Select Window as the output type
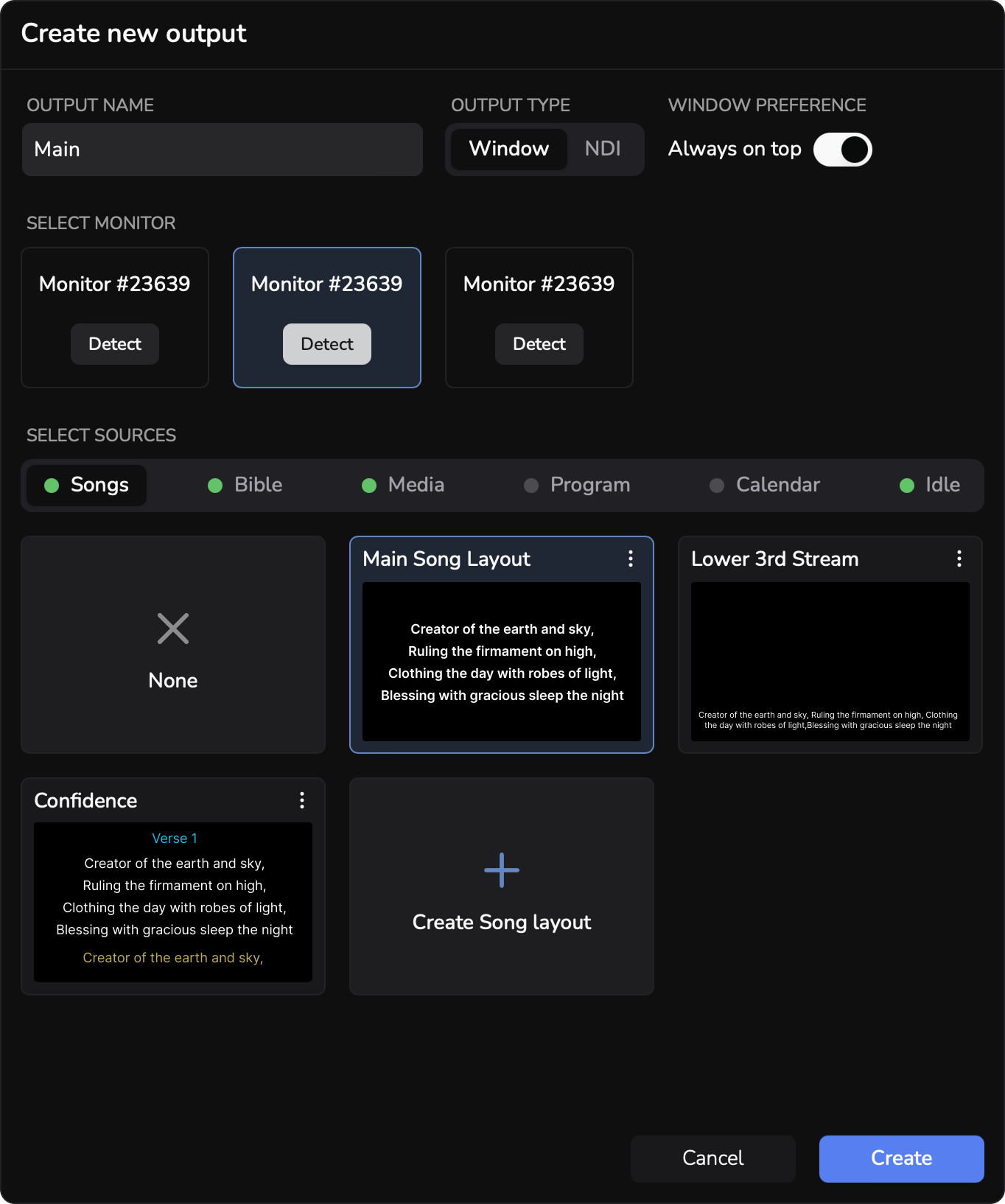This screenshot has height=1204, width=1005. click(x=509, y=149)
